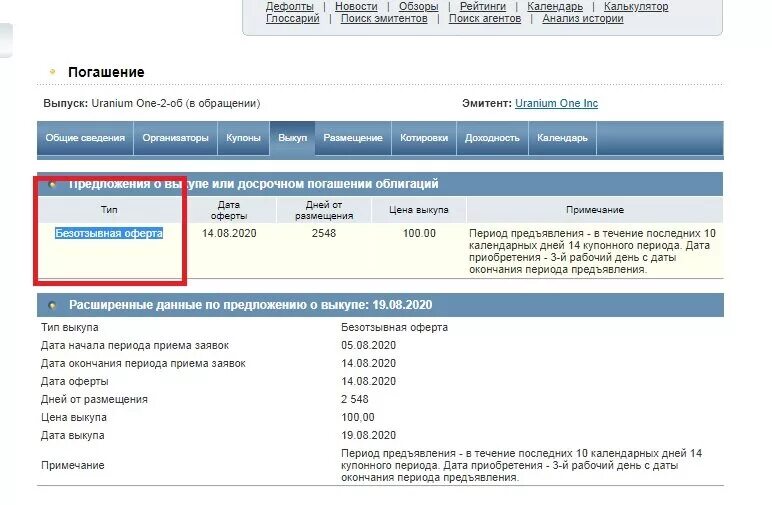
Task: Click the Дата оферты row label in details
Action: click(75, 381)
